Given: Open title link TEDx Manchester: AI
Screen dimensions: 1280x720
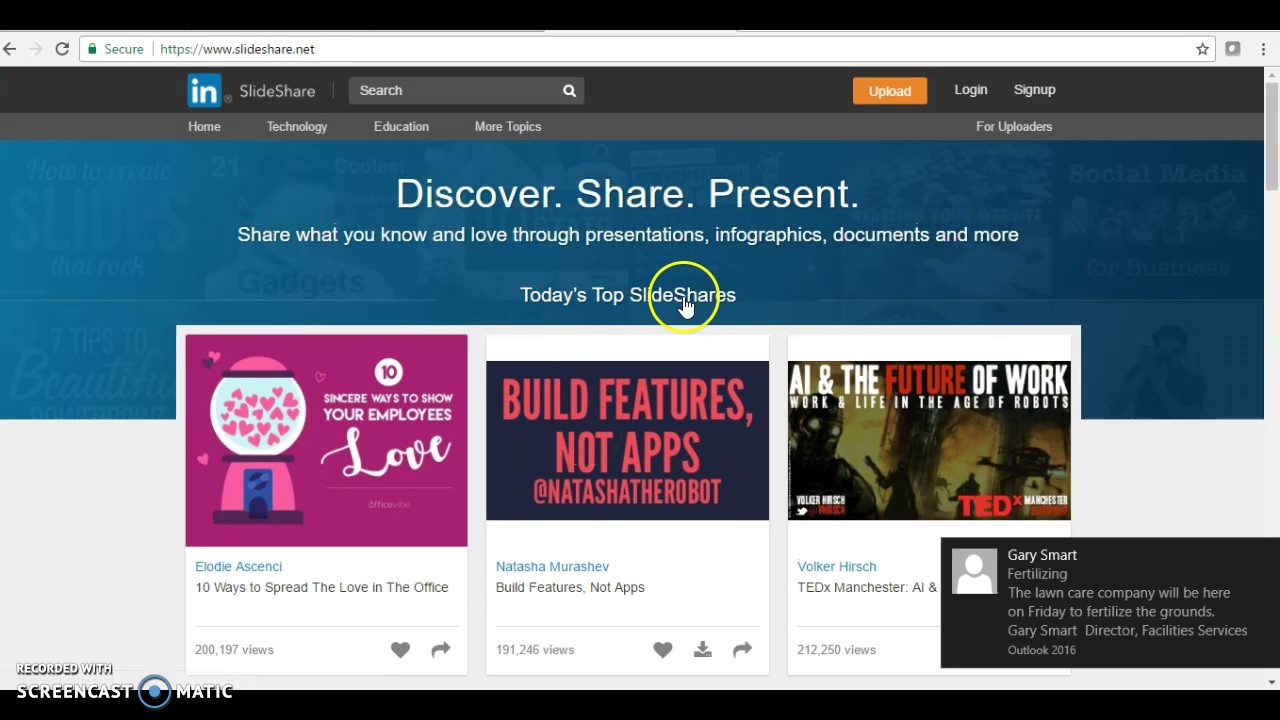Looking at the screenshot, I should click(867, 587).
